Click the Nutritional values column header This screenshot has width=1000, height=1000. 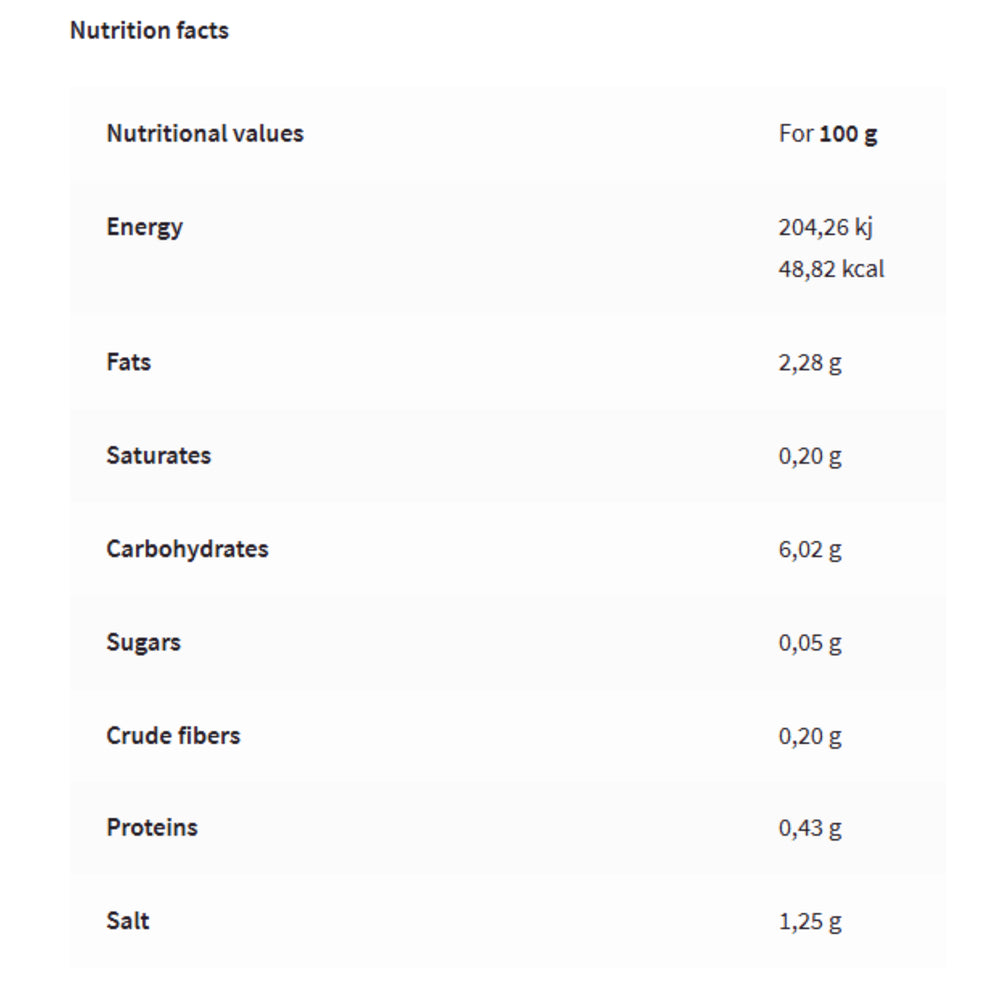[205, 133]
